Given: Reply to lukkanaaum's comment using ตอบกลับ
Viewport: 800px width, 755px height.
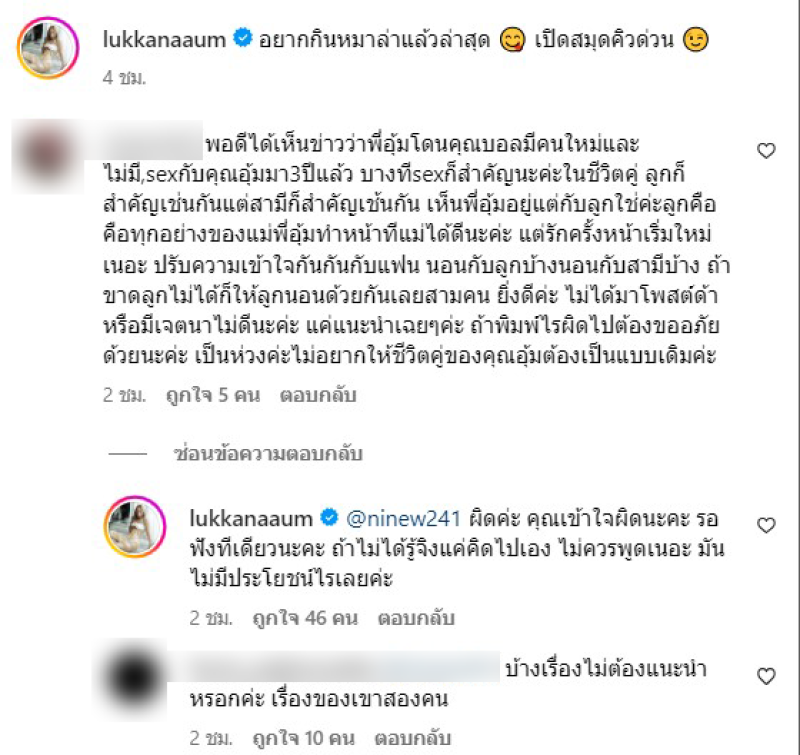Looking at the screenshot, I should [x=416, y=618].
